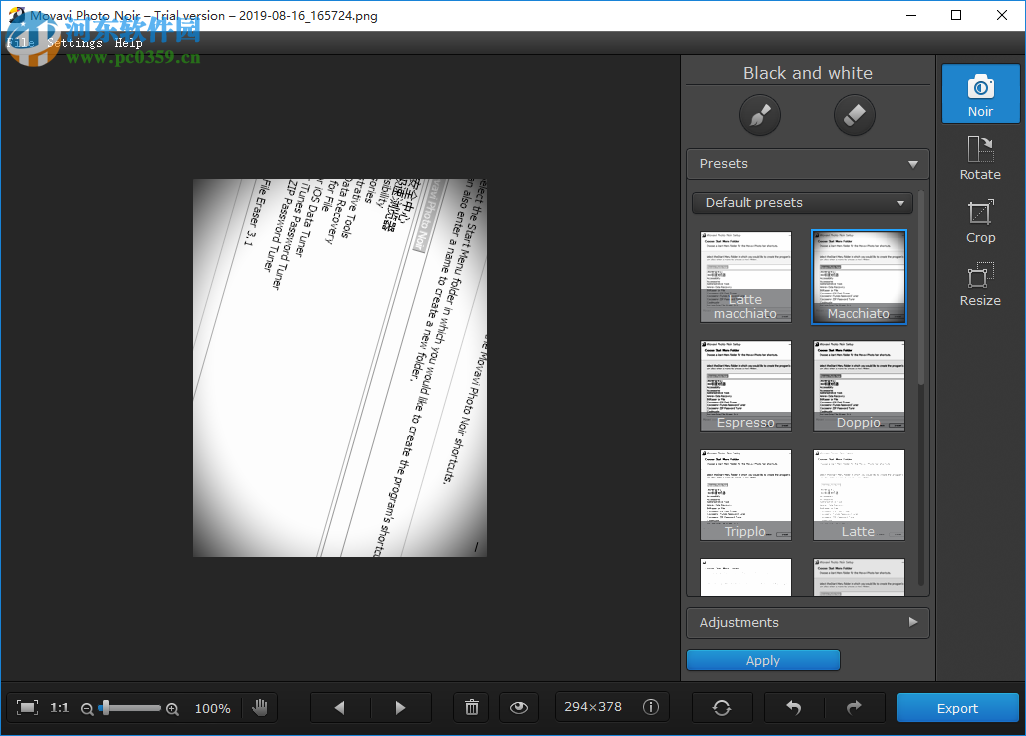Viewport: 1026px width, 736px height.
Task: Open the Settings menu
Action: (x=74, y=42)
